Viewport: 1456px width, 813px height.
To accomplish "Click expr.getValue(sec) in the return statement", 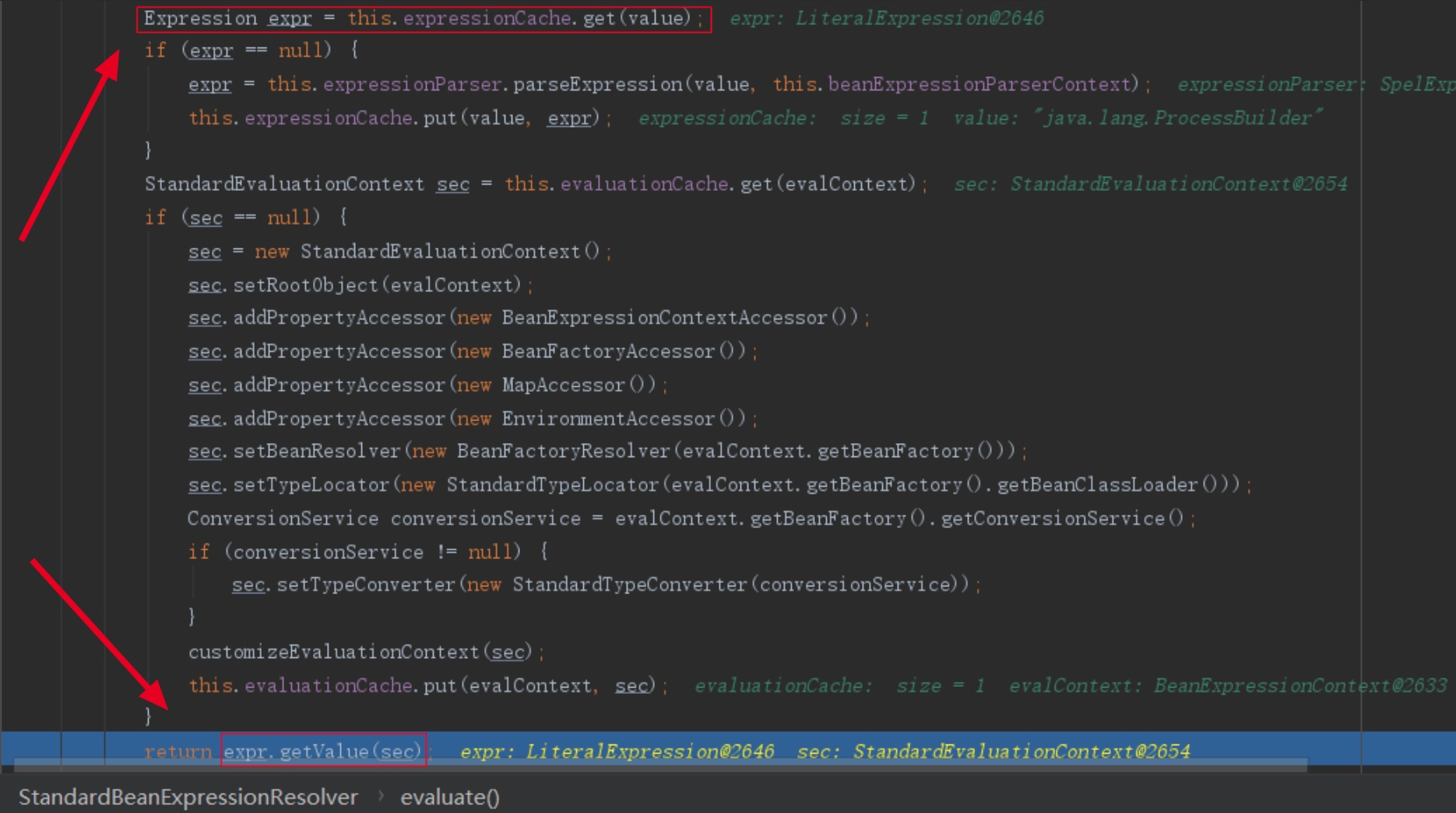I will pyautogui.click(x=322, y=751).
